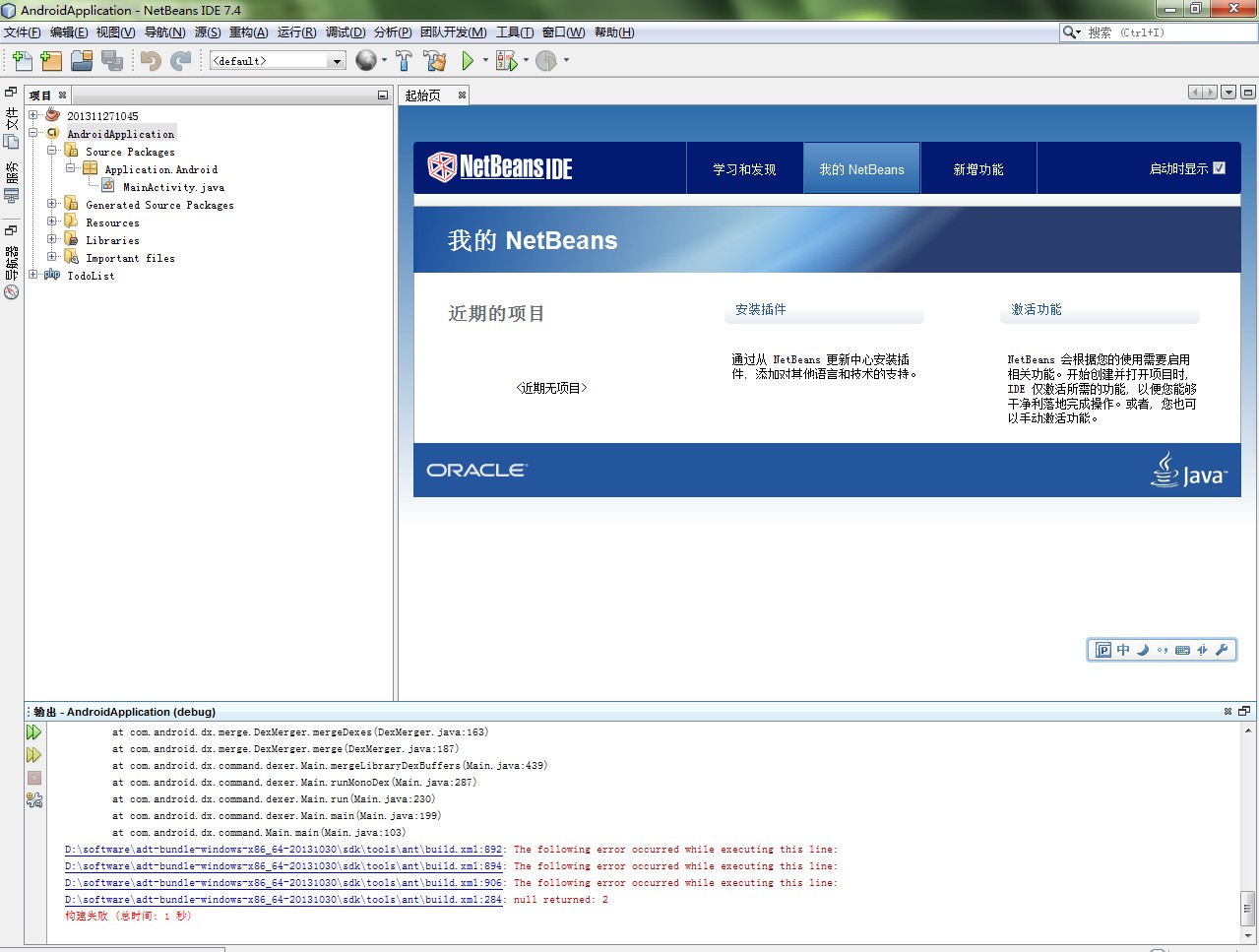Expand the TodoList PHP project node
The width and height of the screenshot is (1259, 952).
point(33,275)
